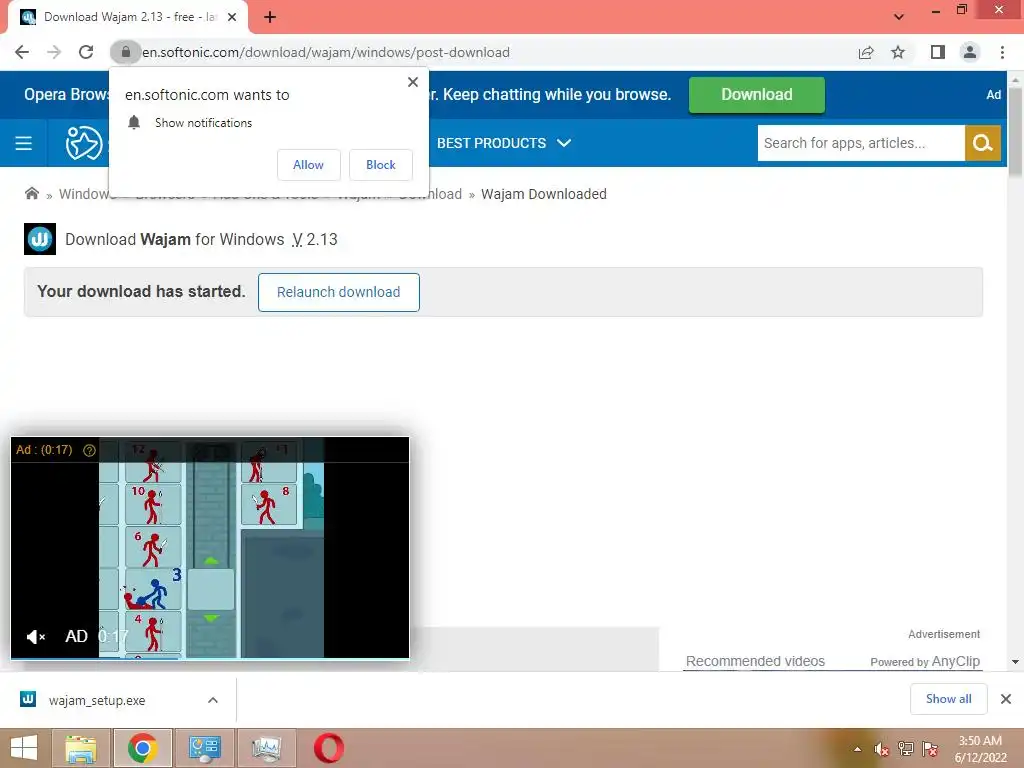Show hidden system tray icons
The width and height of the screenshot is (1024, 768).
857,749
